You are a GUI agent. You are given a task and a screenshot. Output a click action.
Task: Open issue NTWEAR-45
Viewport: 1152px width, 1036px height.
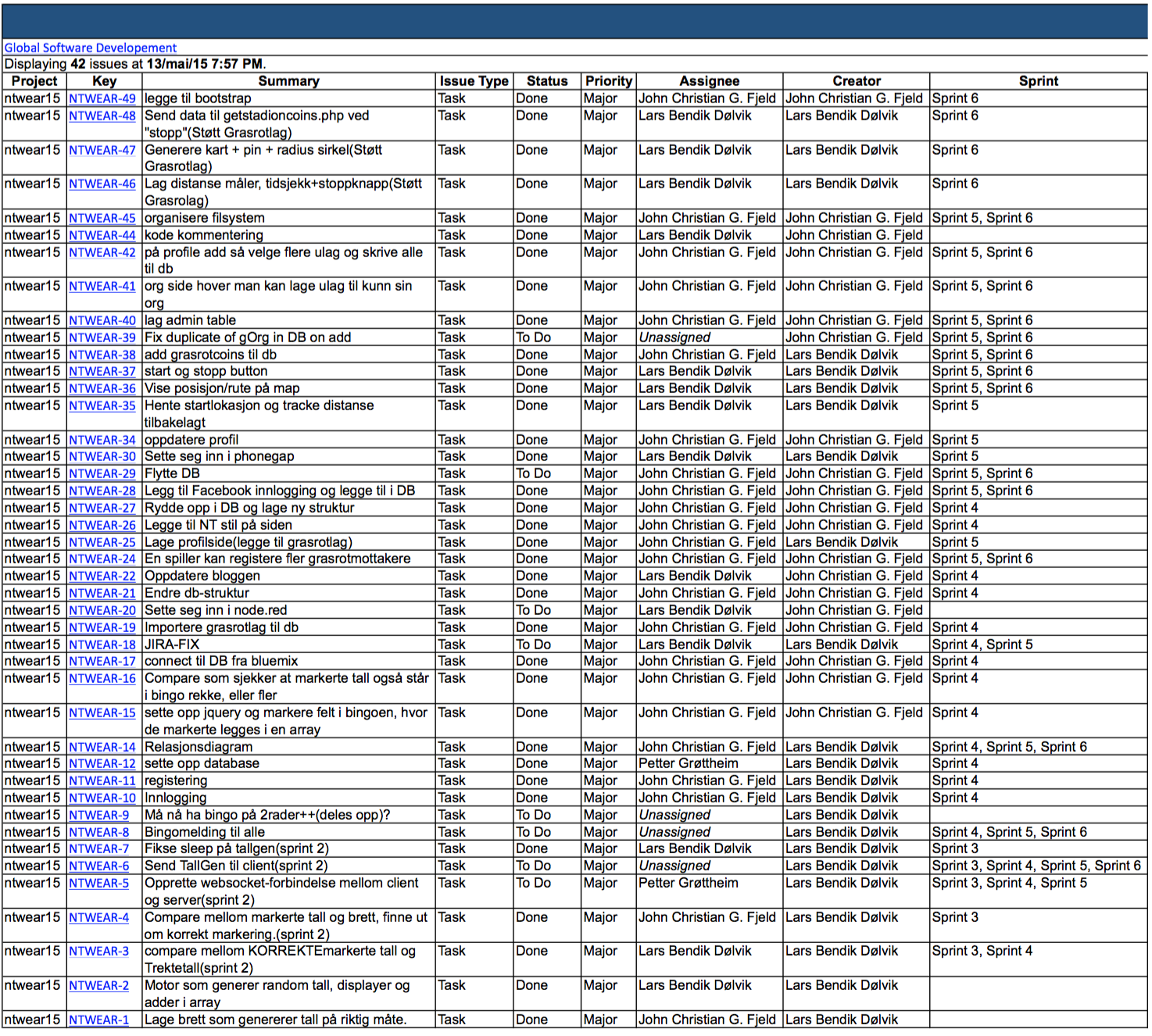(x=102, y=218)
